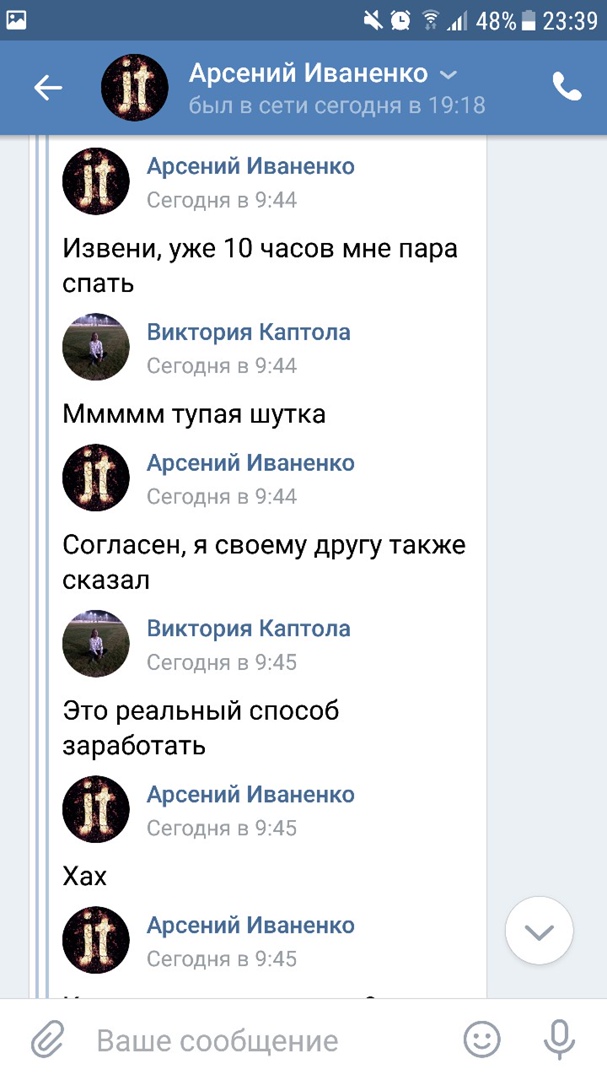This screenshot has height=1080, width=607.
Task: Expand chat options chevron beside Арсений Иваненко
Action: [449, 74]
